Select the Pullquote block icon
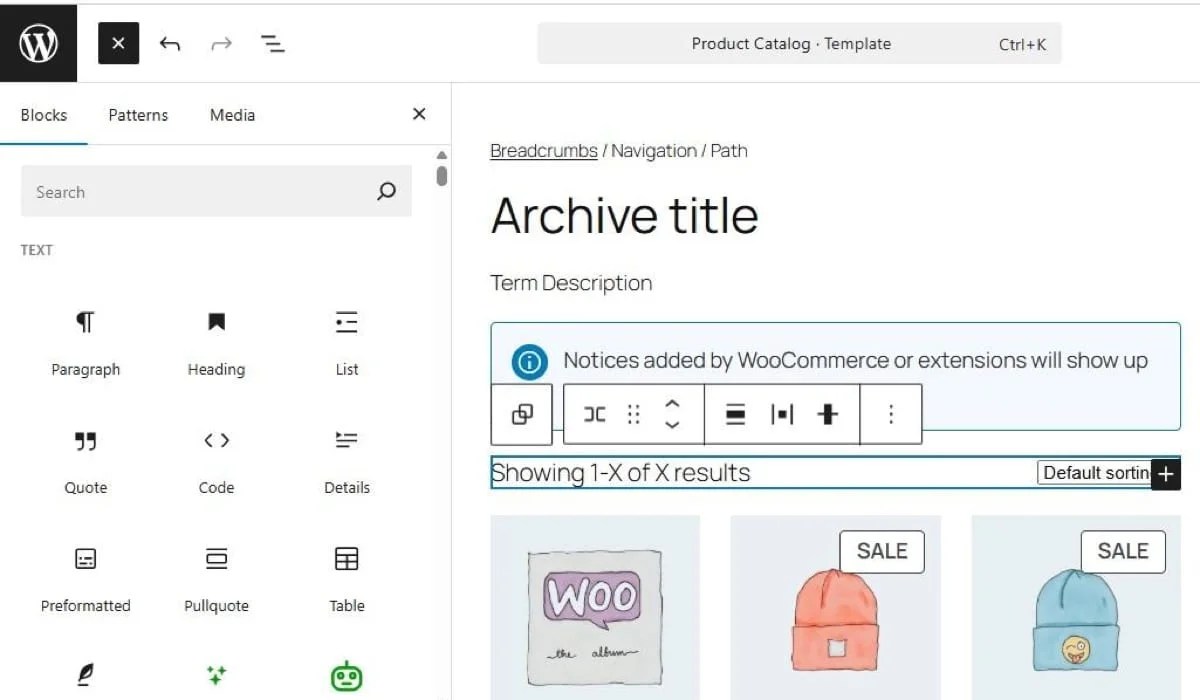1200x700 pixels. [215, 558]
